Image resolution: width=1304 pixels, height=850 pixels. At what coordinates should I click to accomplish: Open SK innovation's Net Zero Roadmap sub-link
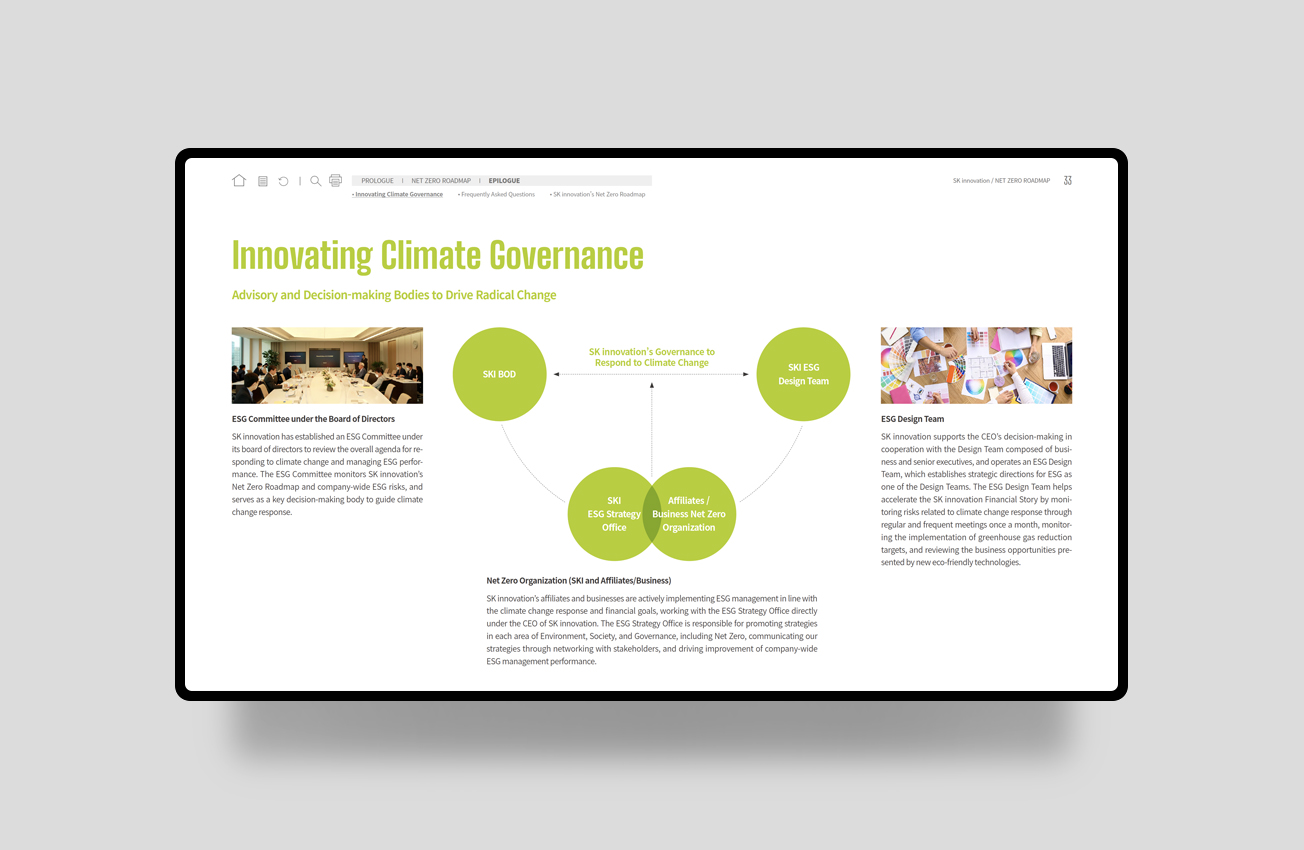tap(597, 194)
